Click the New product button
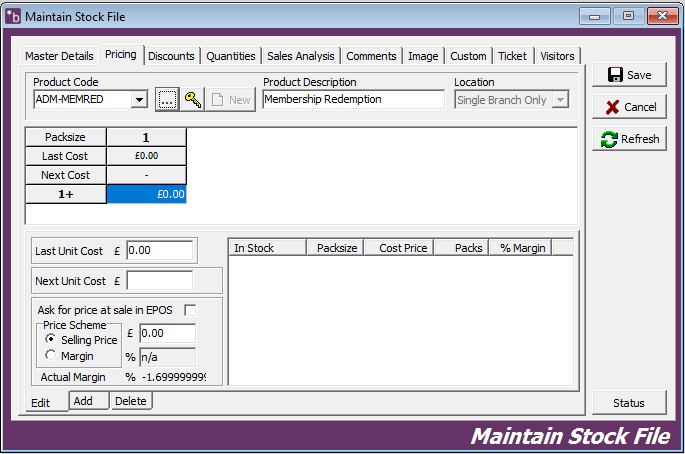The image size is (685, 454). pos(230,99)
